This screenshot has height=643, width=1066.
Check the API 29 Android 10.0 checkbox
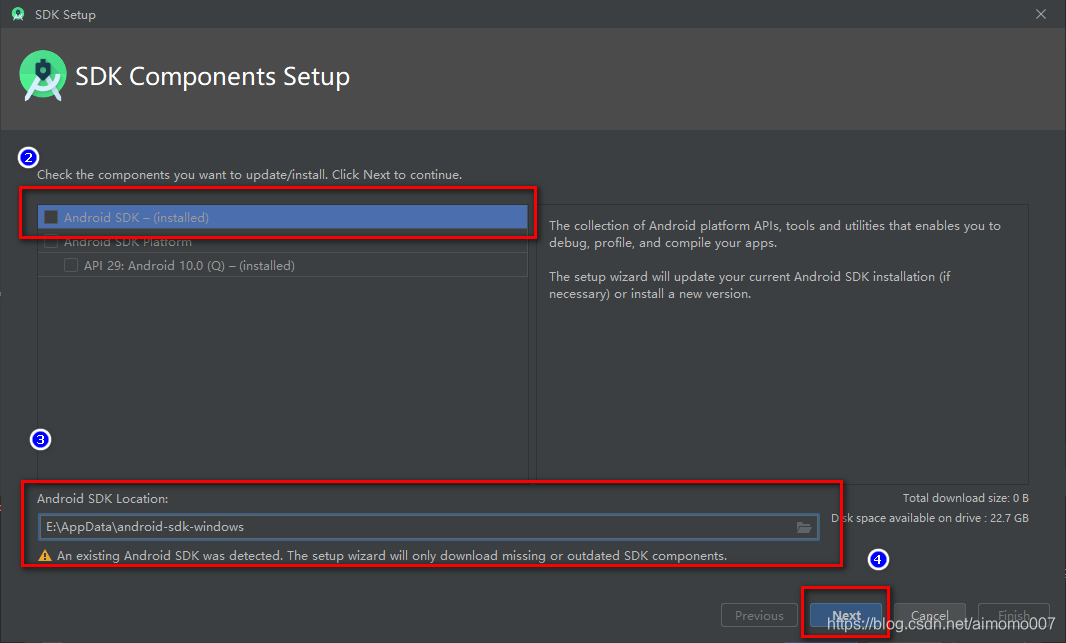tap(71, 266)
